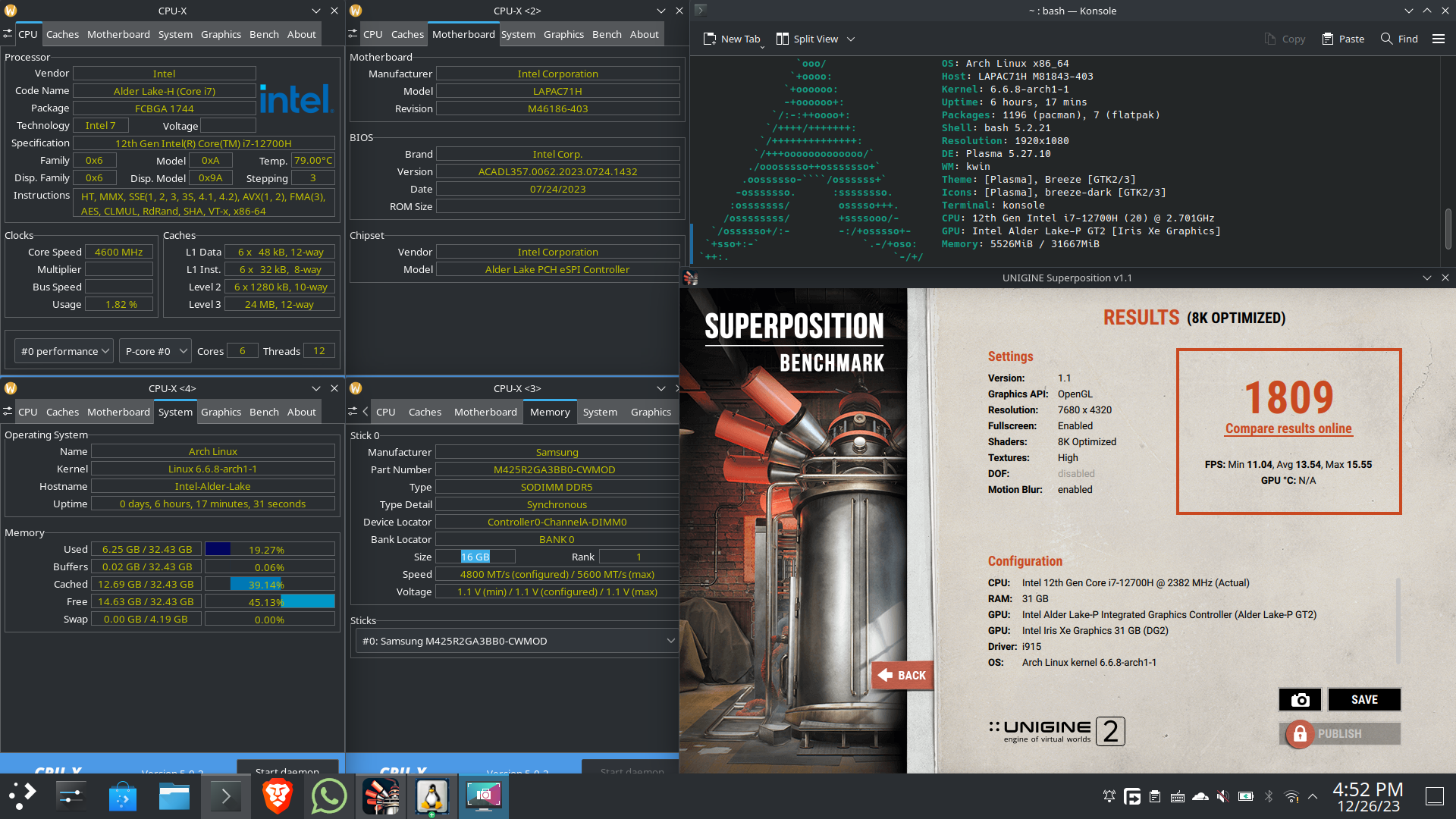Toggle the muted volume tray icon
Image resolution: width=1456 pixels, height=819 pixels.
1222,796
